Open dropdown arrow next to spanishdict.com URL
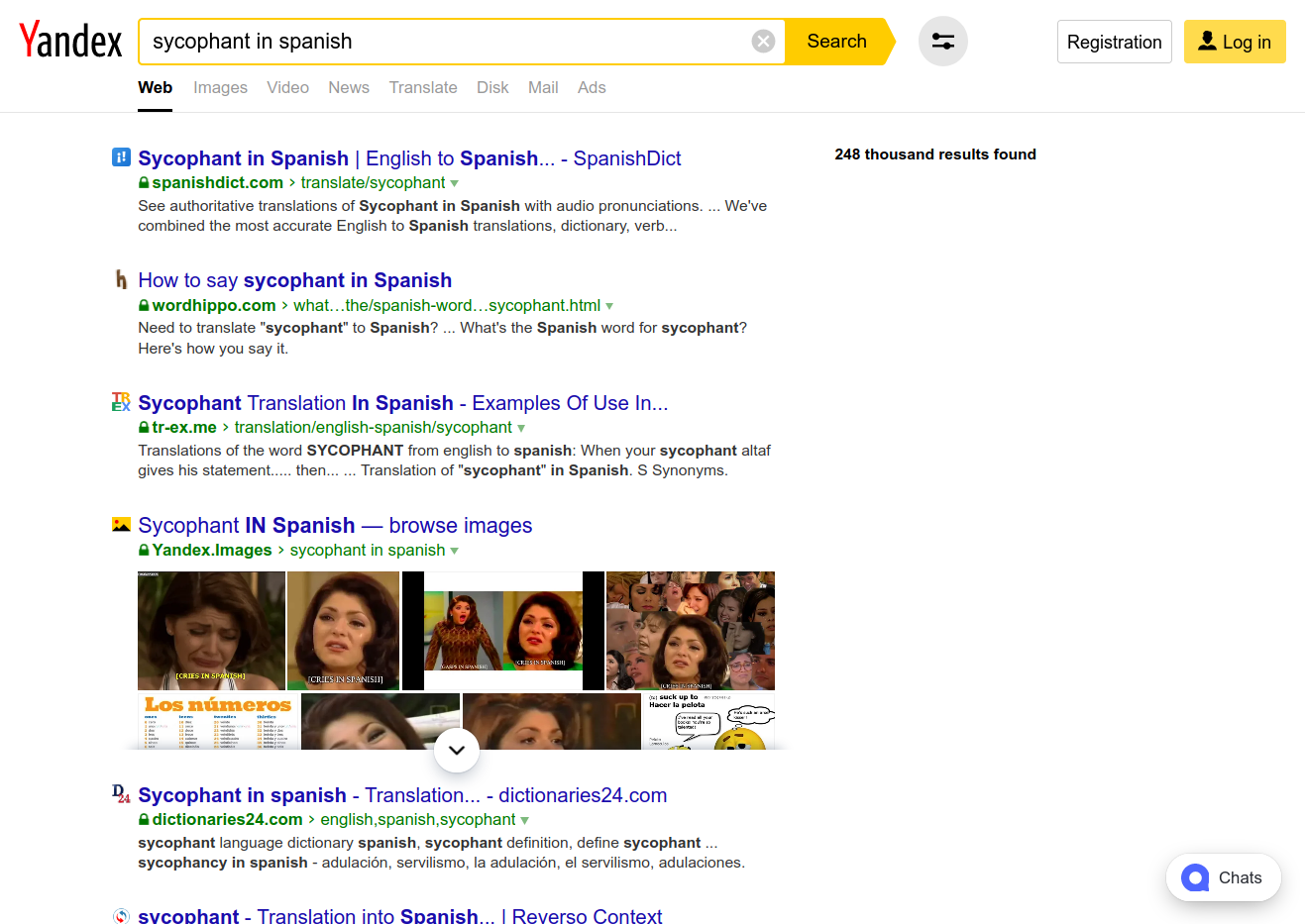Image resolution: width=1305 pixels, height=924 pixels. point(455,183)
